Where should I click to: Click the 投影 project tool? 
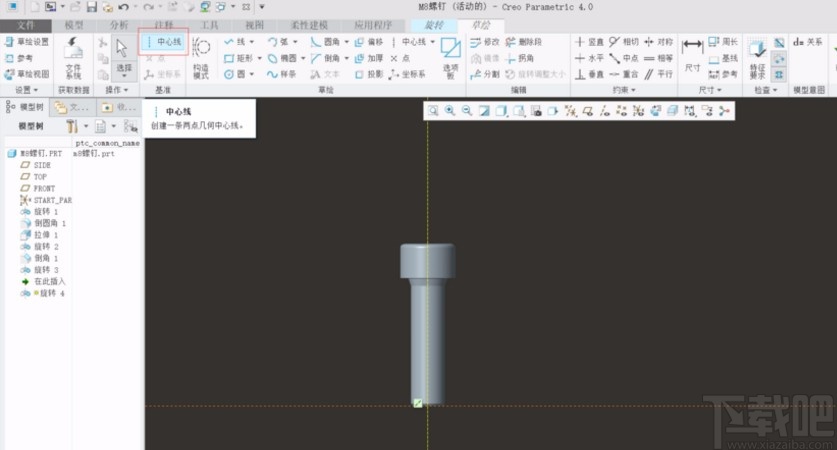tap(369, 74)
